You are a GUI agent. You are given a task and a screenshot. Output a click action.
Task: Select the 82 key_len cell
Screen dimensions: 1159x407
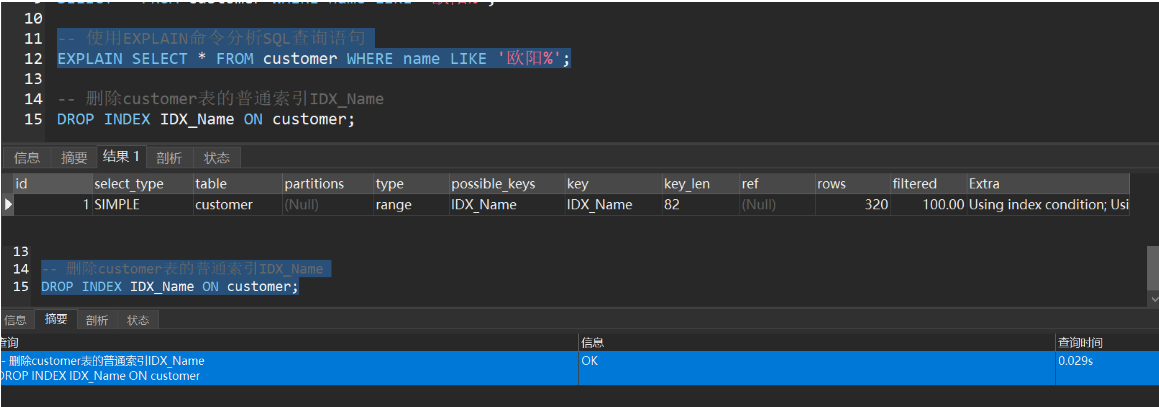click(701, 205)
